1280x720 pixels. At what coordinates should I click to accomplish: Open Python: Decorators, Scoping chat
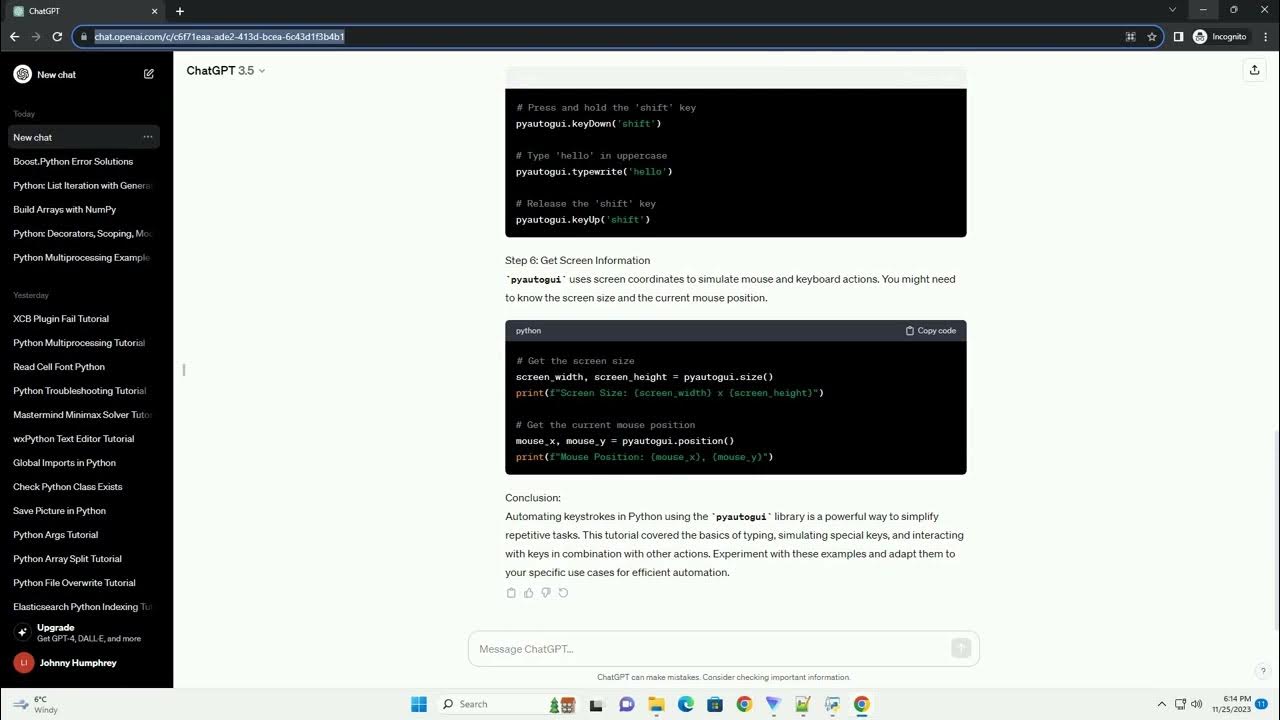coord(83,233)
